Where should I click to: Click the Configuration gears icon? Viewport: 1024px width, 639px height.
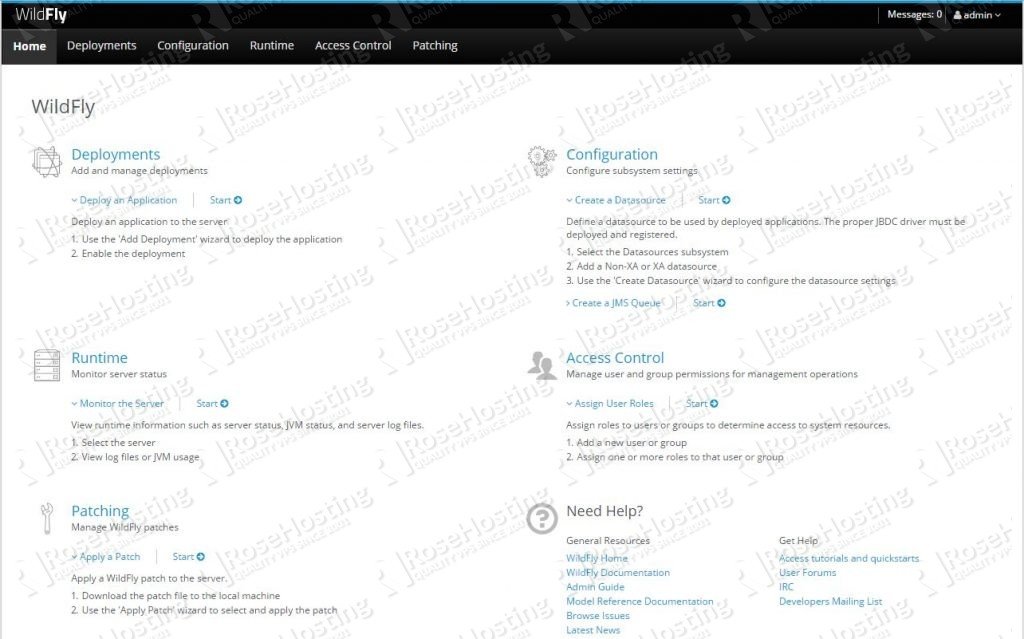[x=542, y=161]
